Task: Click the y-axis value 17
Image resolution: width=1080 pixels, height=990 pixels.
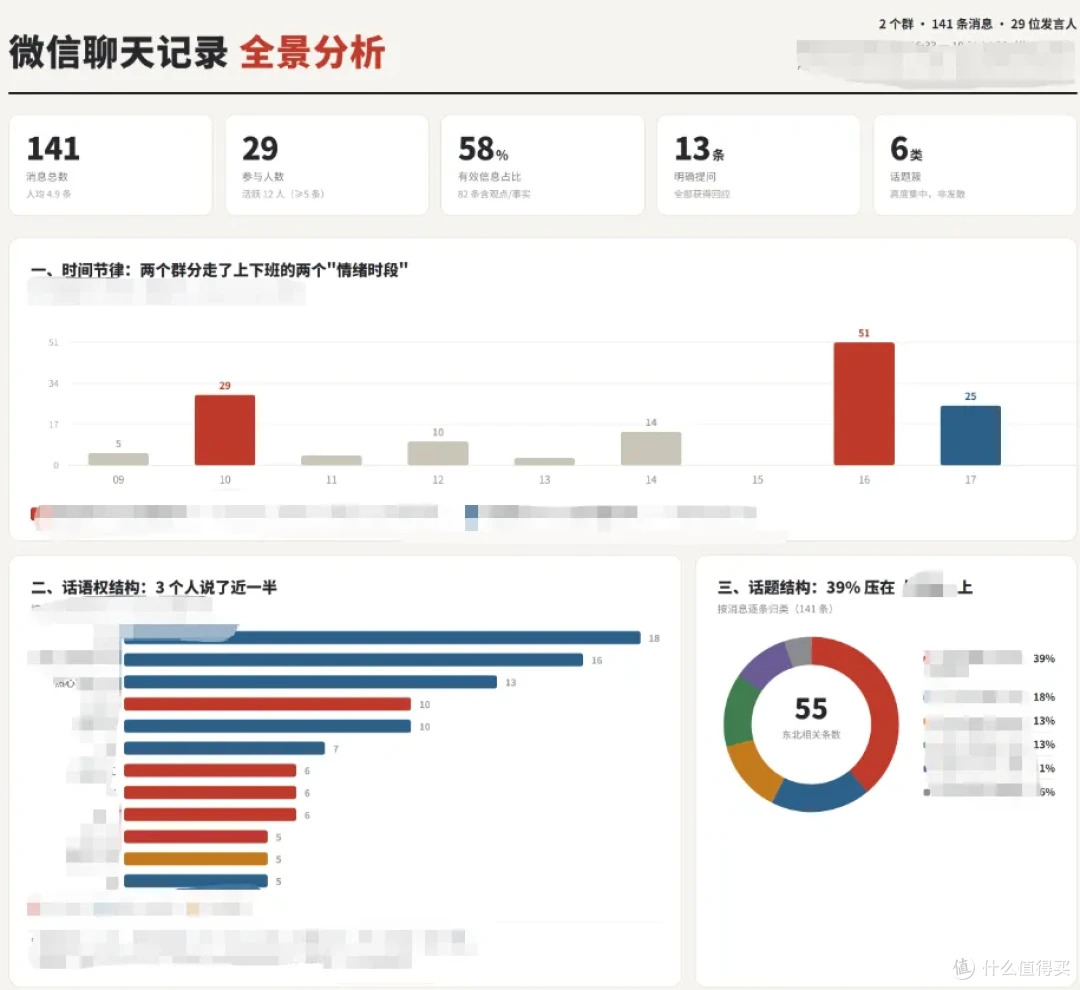Action: pos(53,424)
